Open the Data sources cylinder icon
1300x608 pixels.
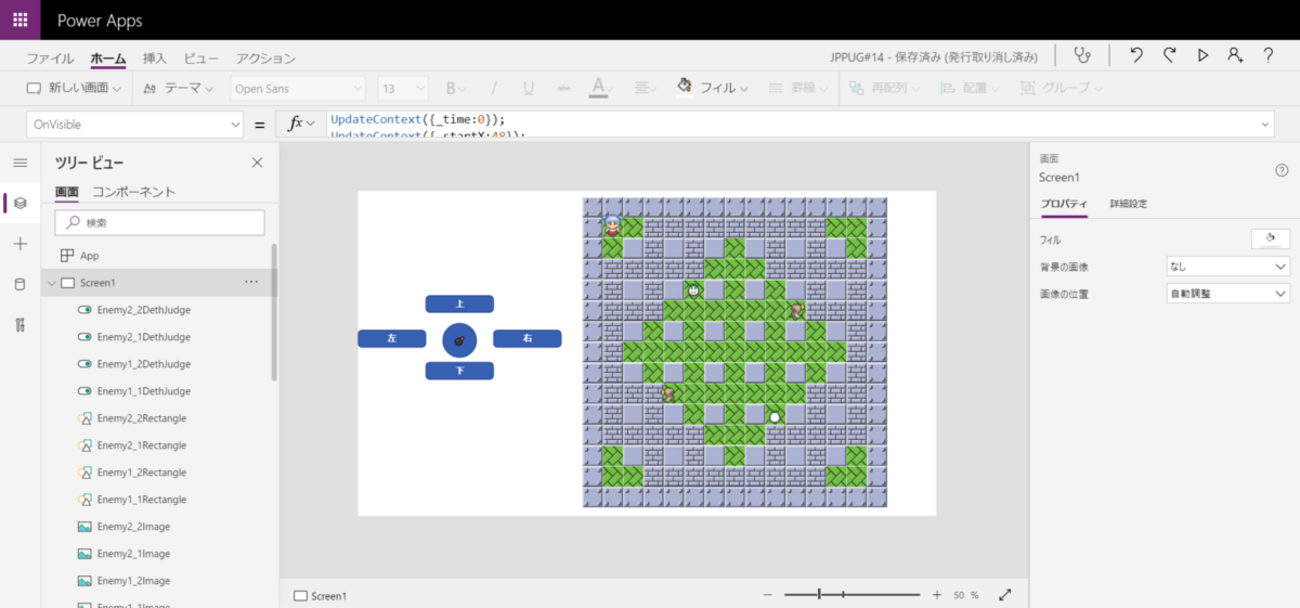point(20,285)
